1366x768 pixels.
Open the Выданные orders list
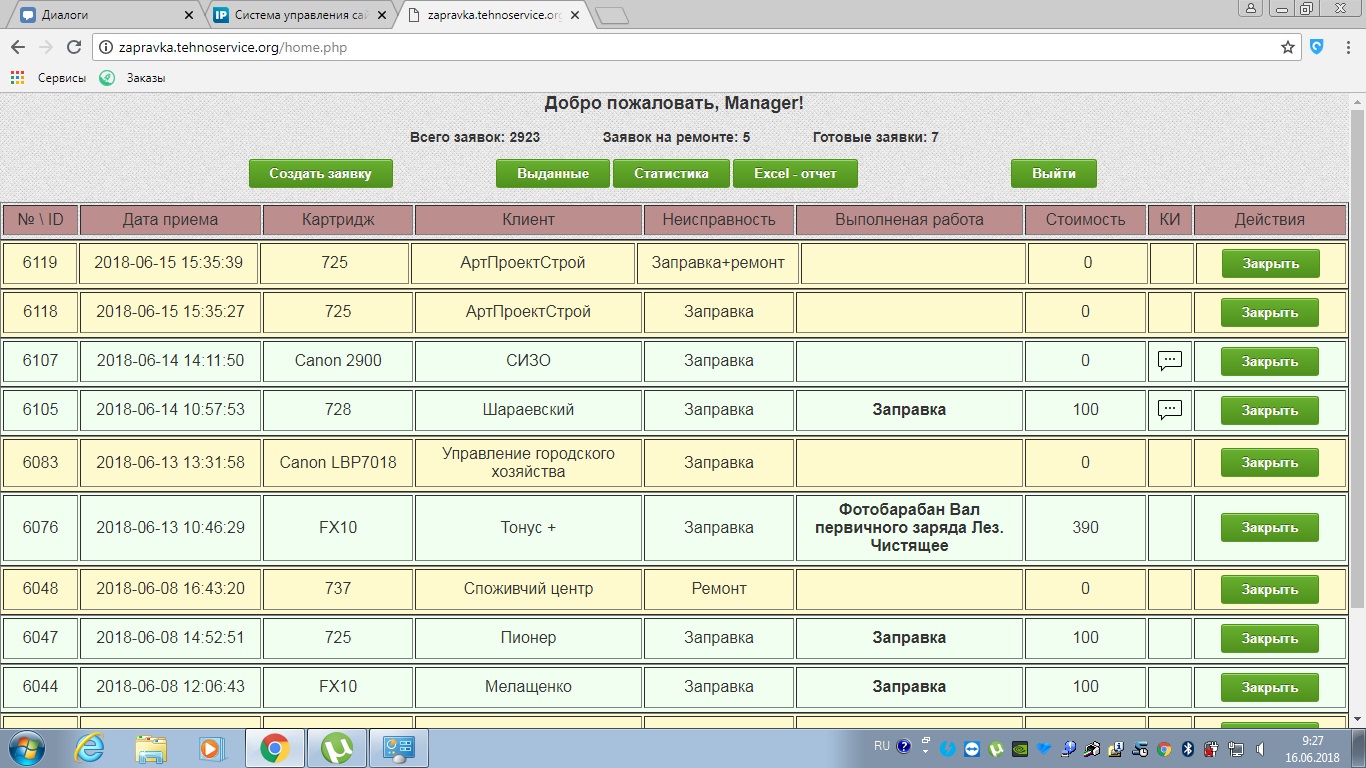(552, 174)
